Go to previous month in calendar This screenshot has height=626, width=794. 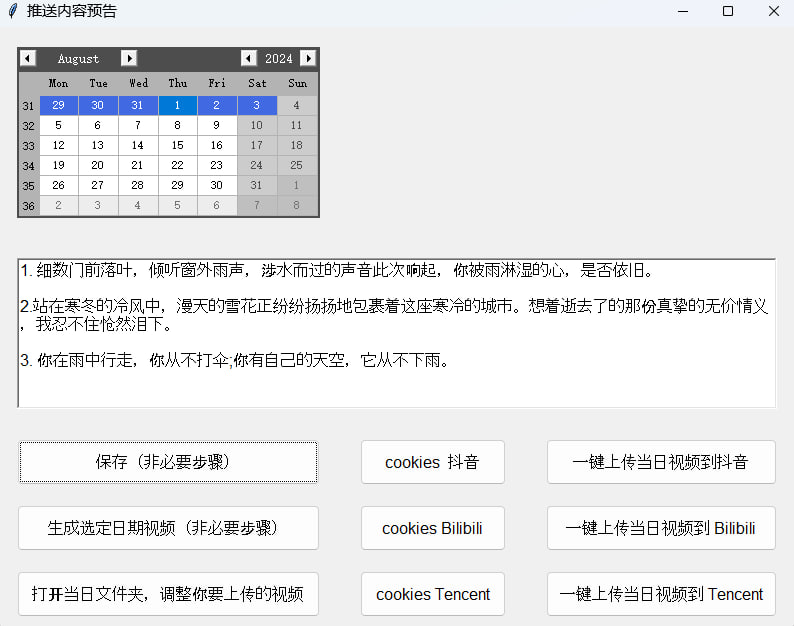tap(28, 59)
